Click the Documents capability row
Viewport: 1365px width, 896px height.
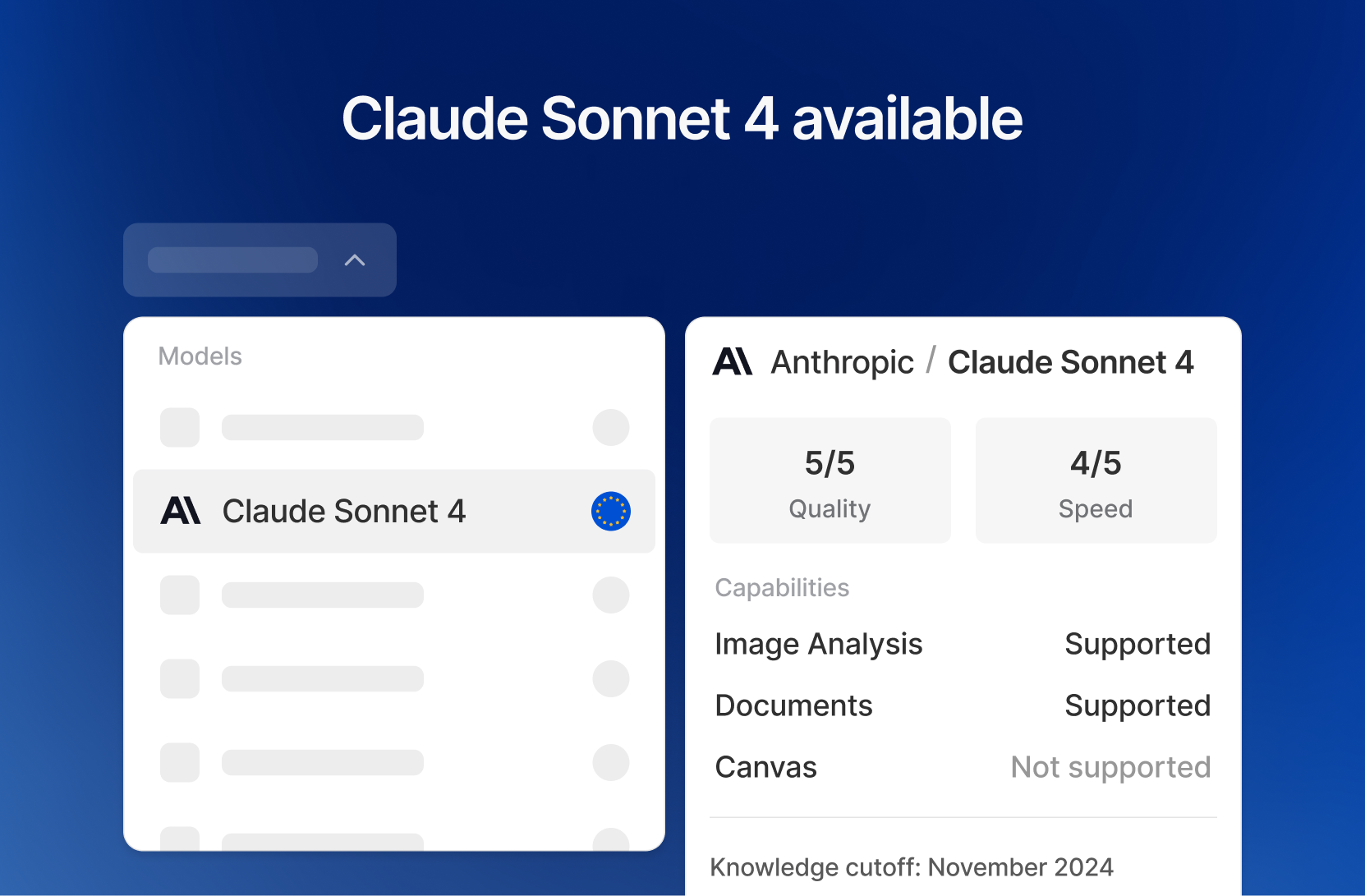click(963, 705)
